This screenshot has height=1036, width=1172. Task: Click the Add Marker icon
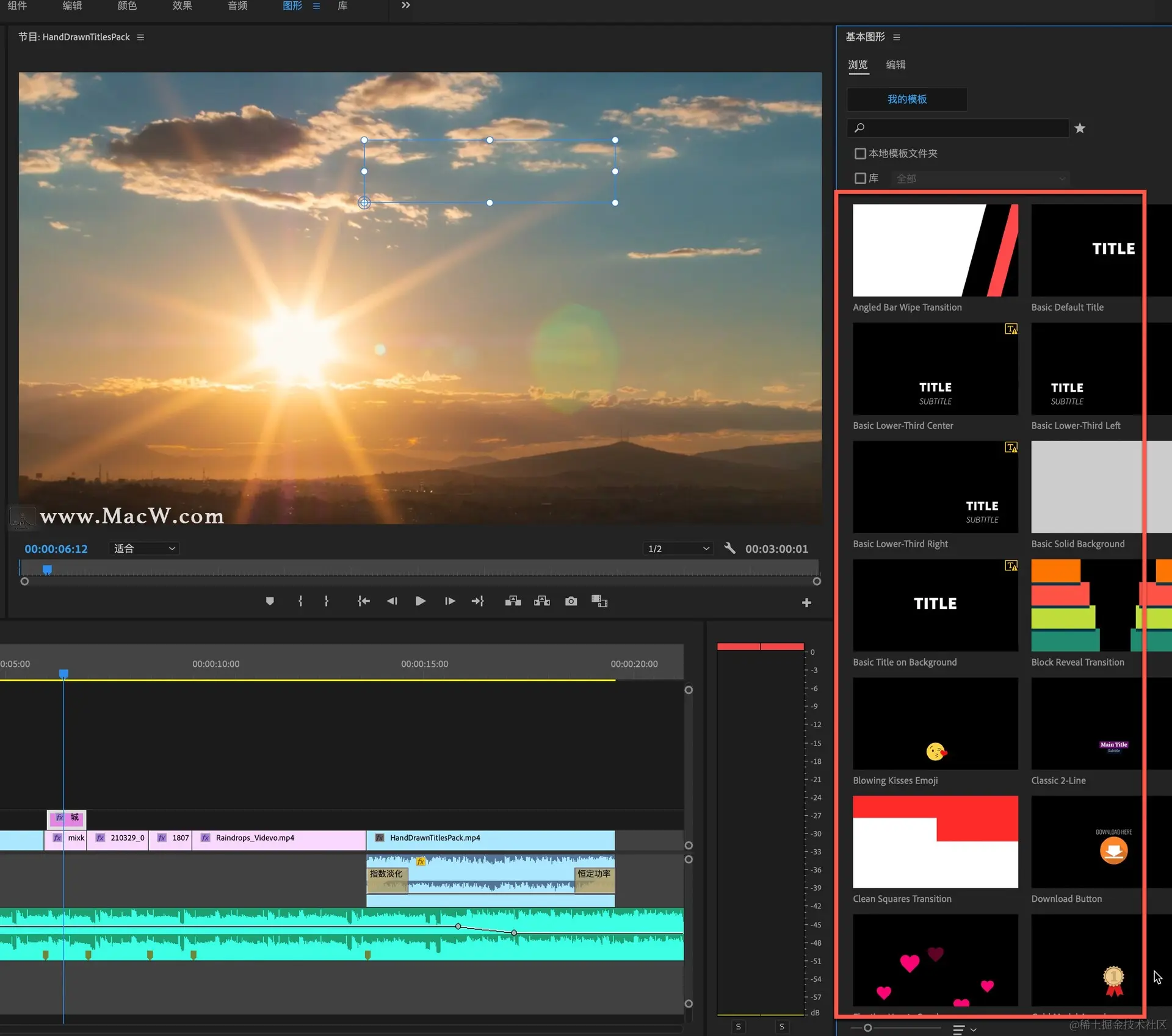coord(270,601)
